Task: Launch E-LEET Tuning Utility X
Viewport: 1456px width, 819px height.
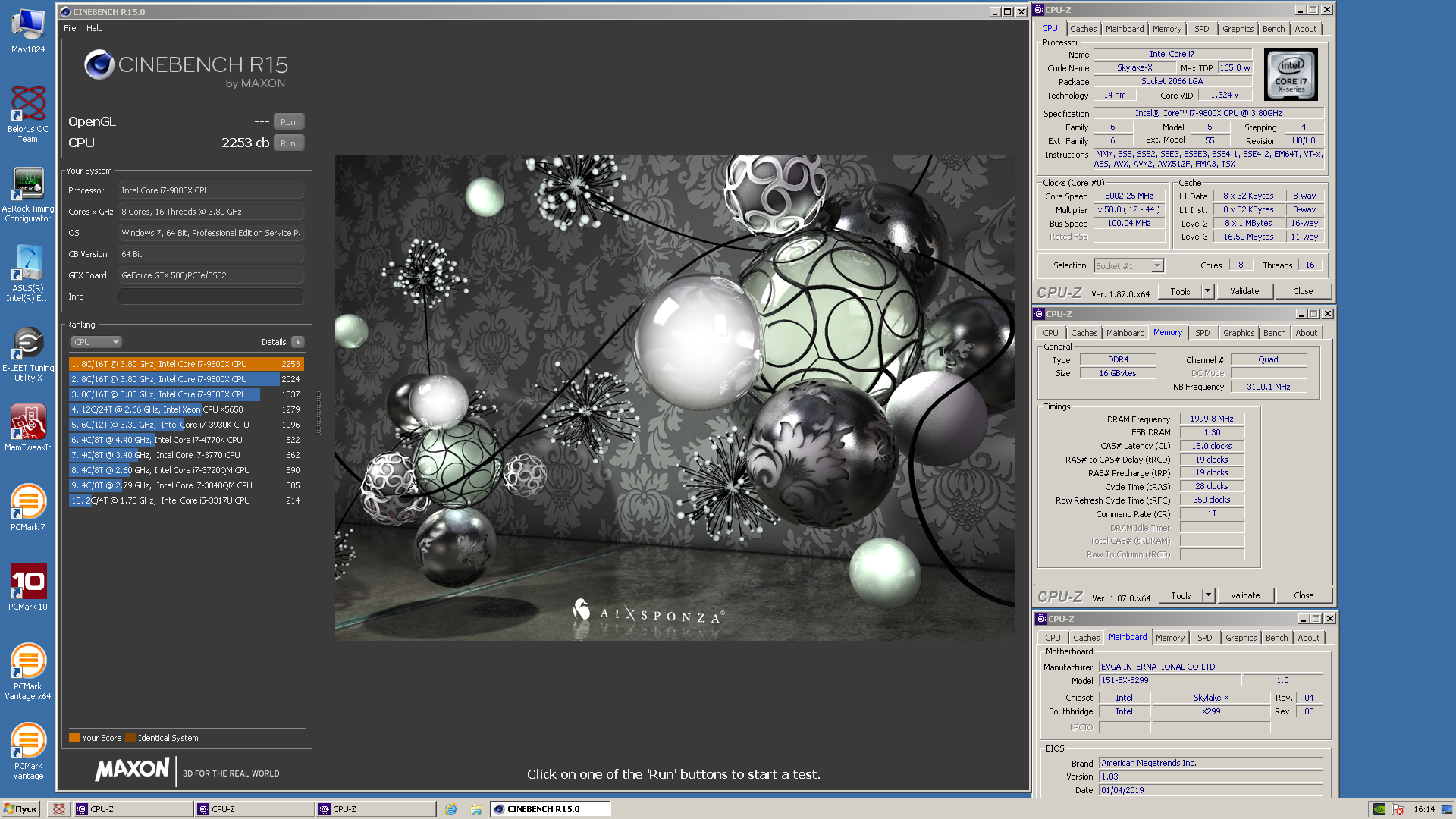Action: [28, 353]
